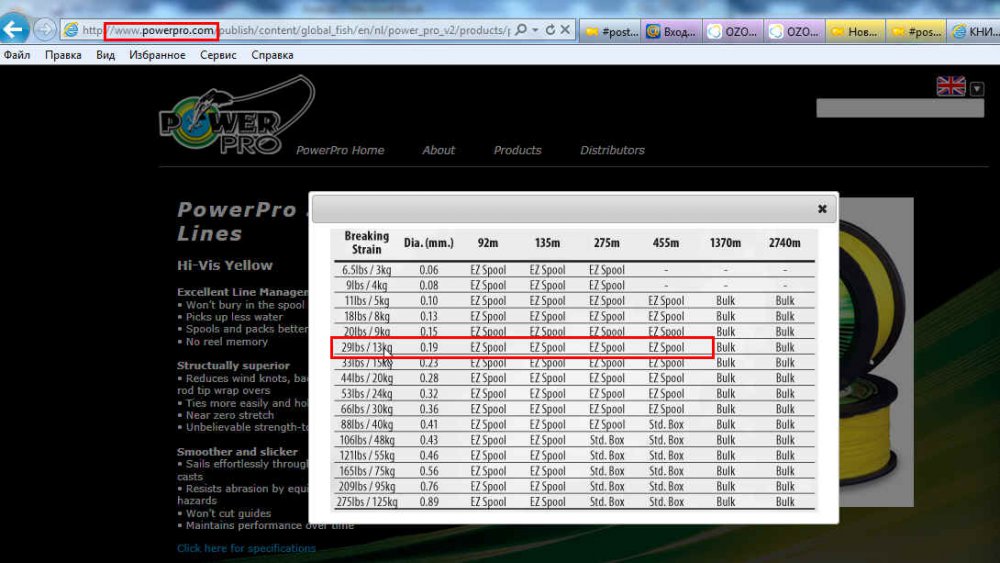Switch to the '#pos...' tab
Viewport: 1000px width, 563px height.
click(x=916, y=31)
